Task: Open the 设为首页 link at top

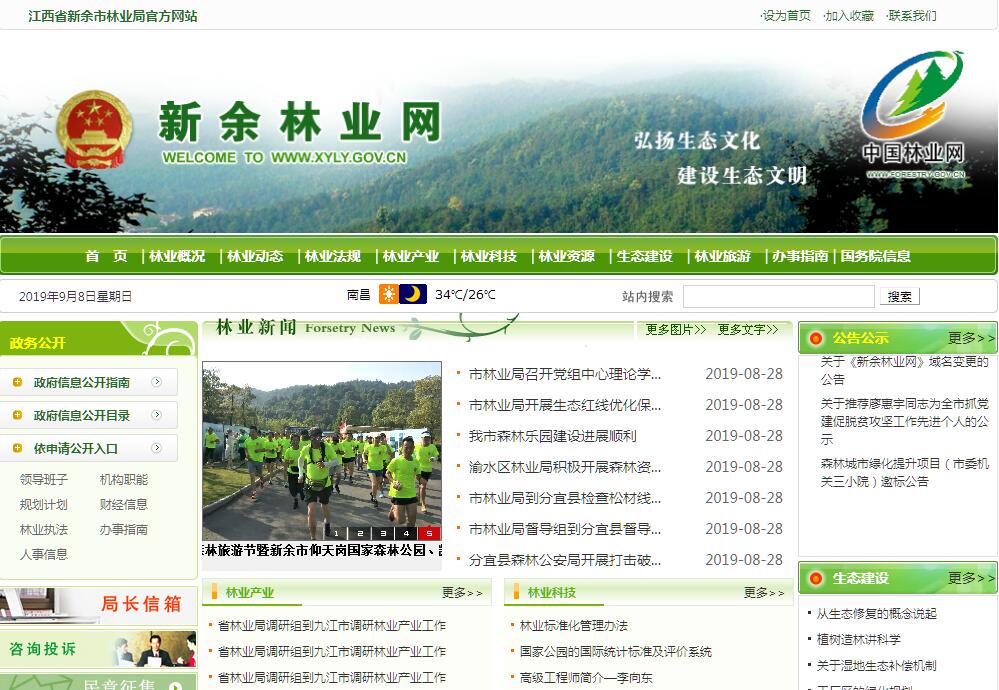Action: click(x=786, y=16)
